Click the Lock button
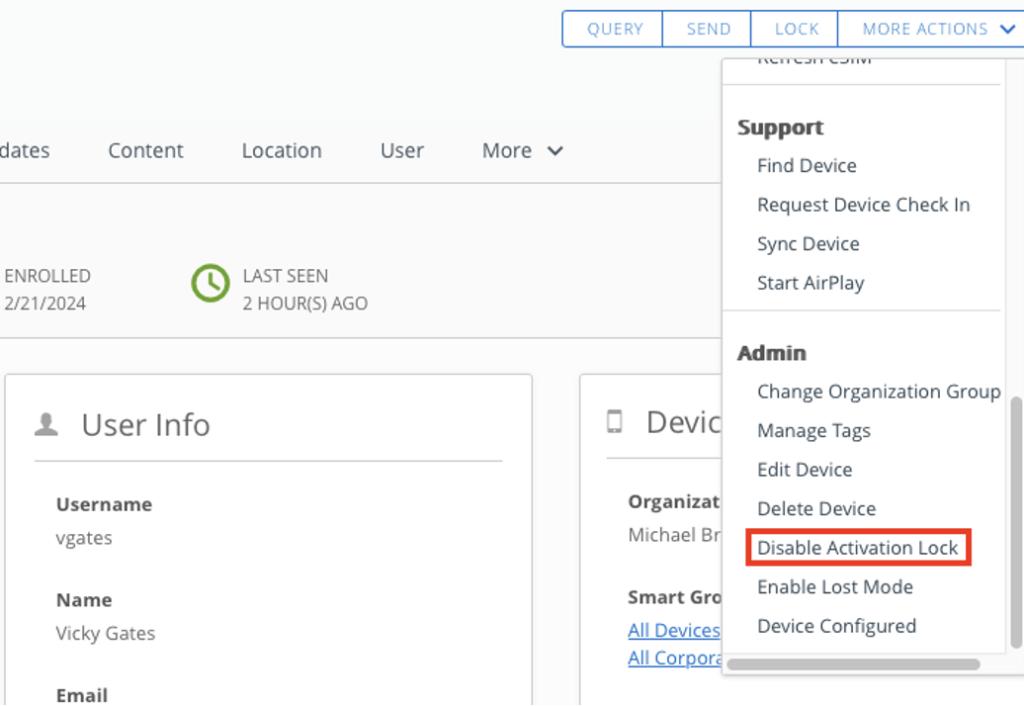Viewport: 1024px width, 706px height. click(796, 29)
